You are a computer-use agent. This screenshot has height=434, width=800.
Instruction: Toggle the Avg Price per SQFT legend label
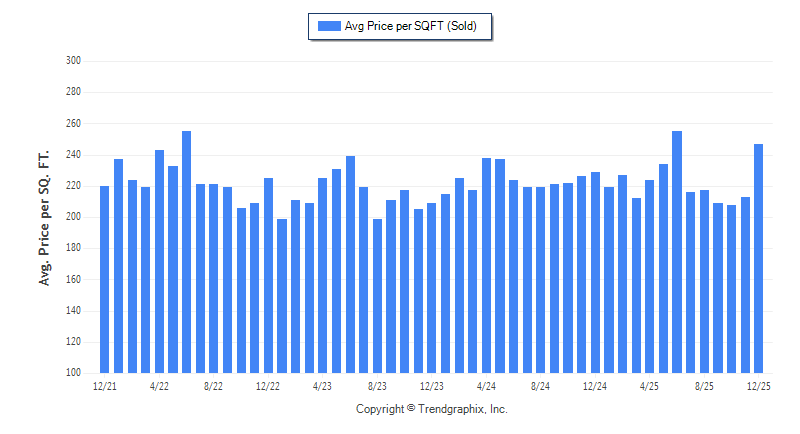click(413, 26)
